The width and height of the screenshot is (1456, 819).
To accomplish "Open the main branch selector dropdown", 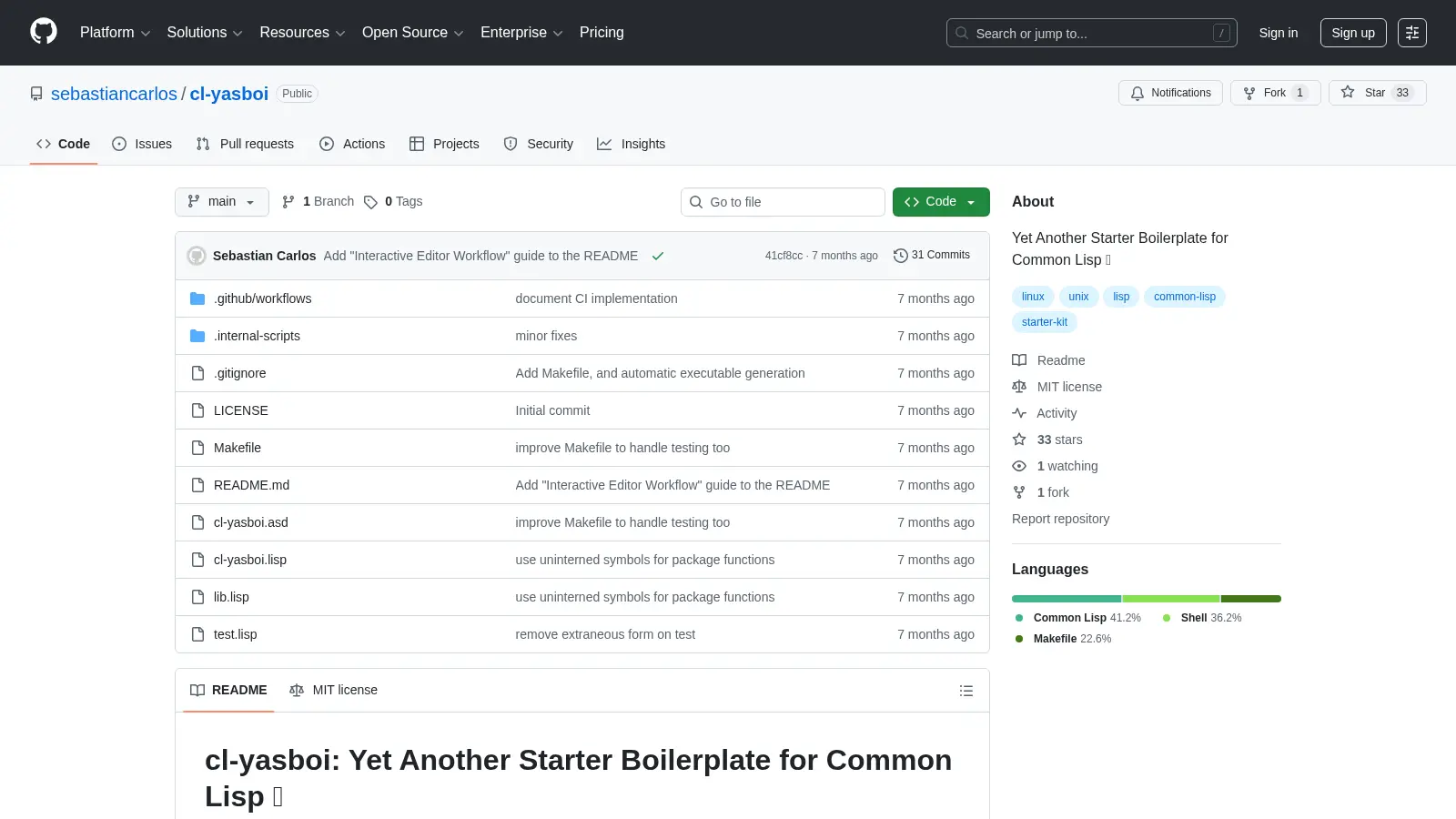I will (x=222, y=202).
